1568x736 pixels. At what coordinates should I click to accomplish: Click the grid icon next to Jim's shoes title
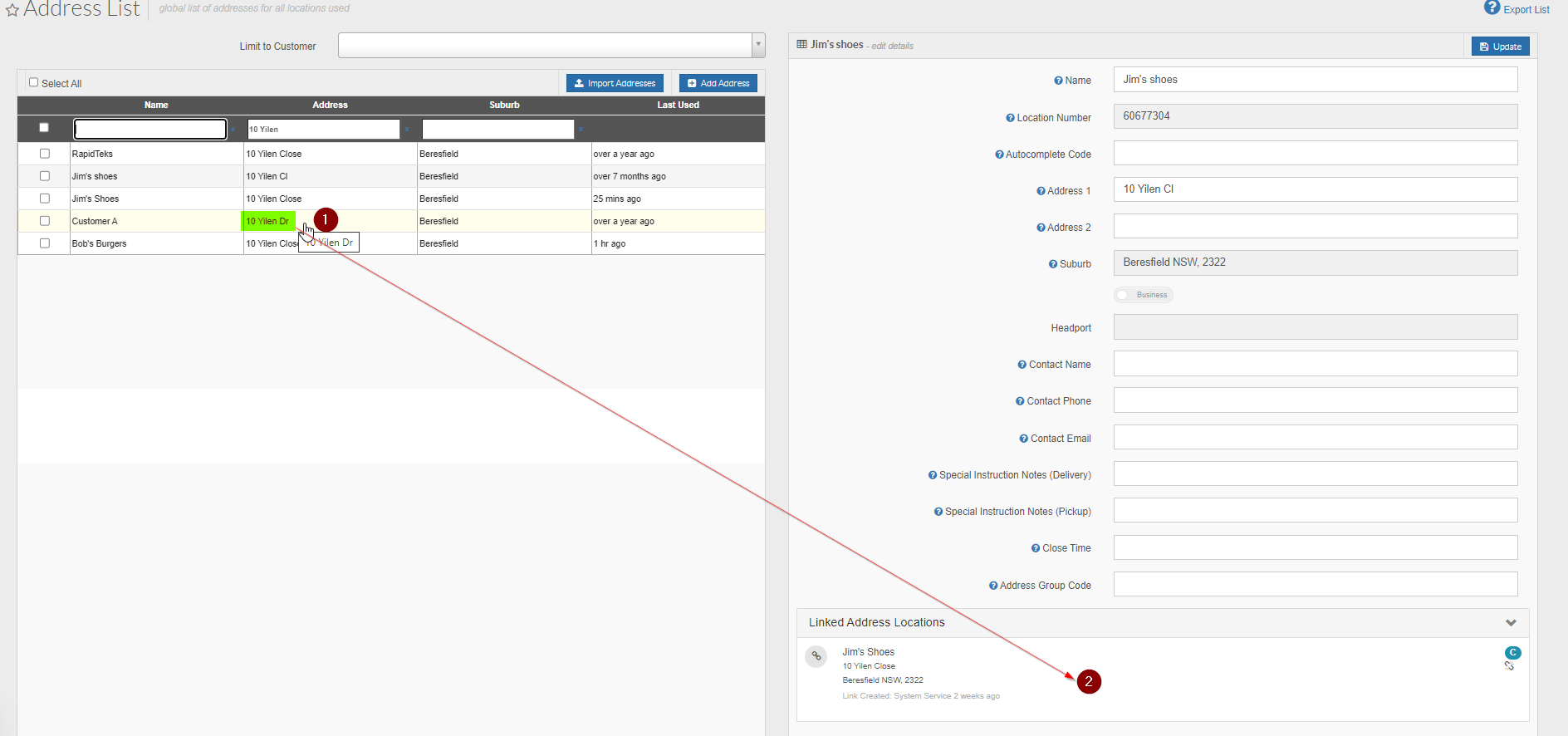(801, 44)
